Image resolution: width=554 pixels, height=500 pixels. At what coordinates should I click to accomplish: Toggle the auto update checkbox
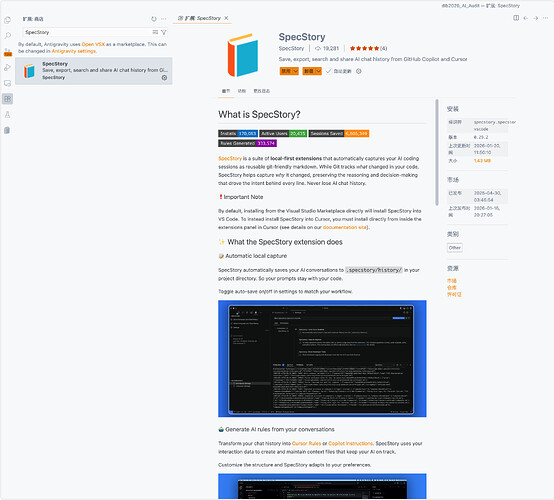(328, 71)
